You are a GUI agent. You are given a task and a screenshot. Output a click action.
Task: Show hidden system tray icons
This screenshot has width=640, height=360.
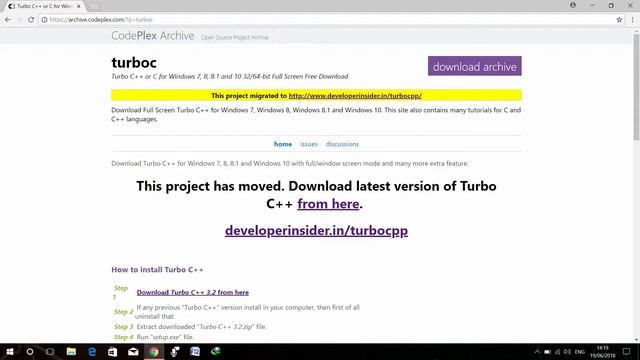537,351
